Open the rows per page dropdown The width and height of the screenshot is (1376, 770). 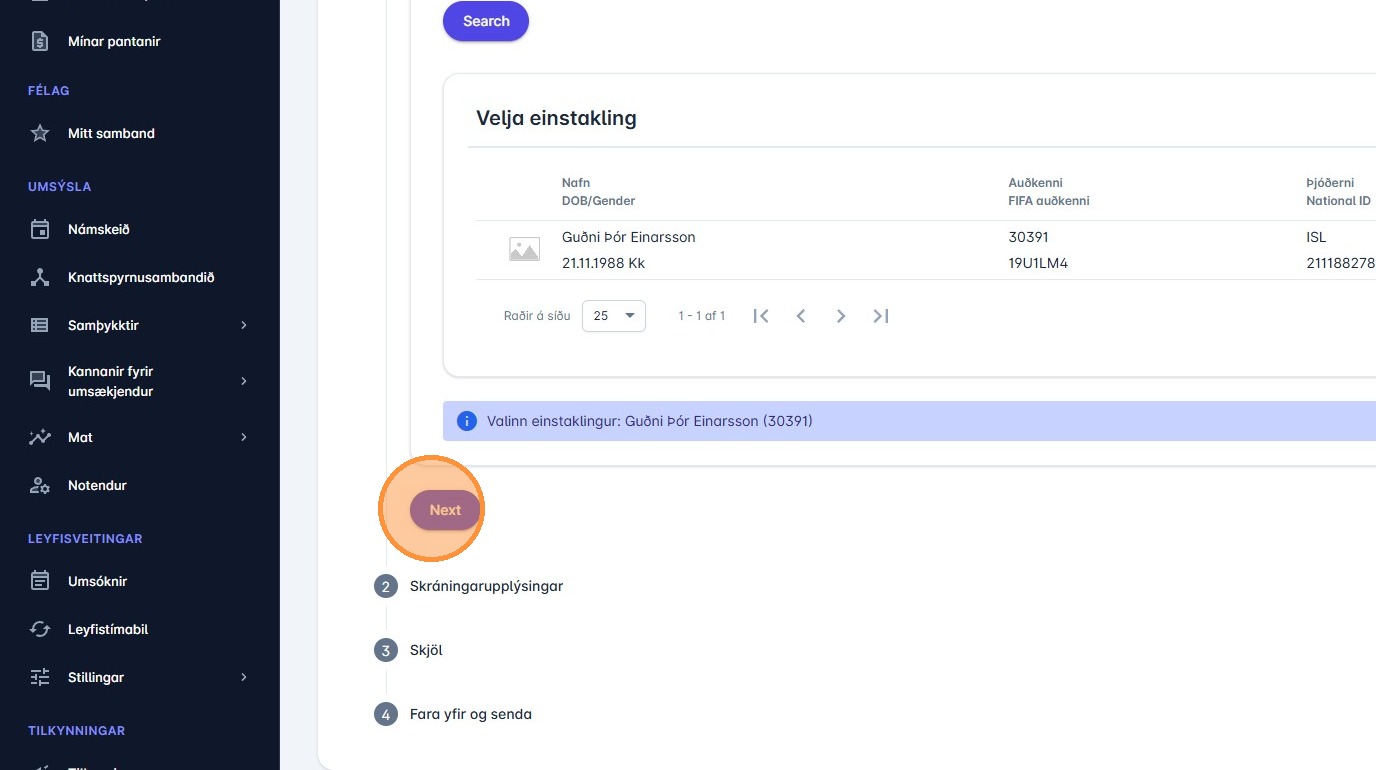(614, 316)
